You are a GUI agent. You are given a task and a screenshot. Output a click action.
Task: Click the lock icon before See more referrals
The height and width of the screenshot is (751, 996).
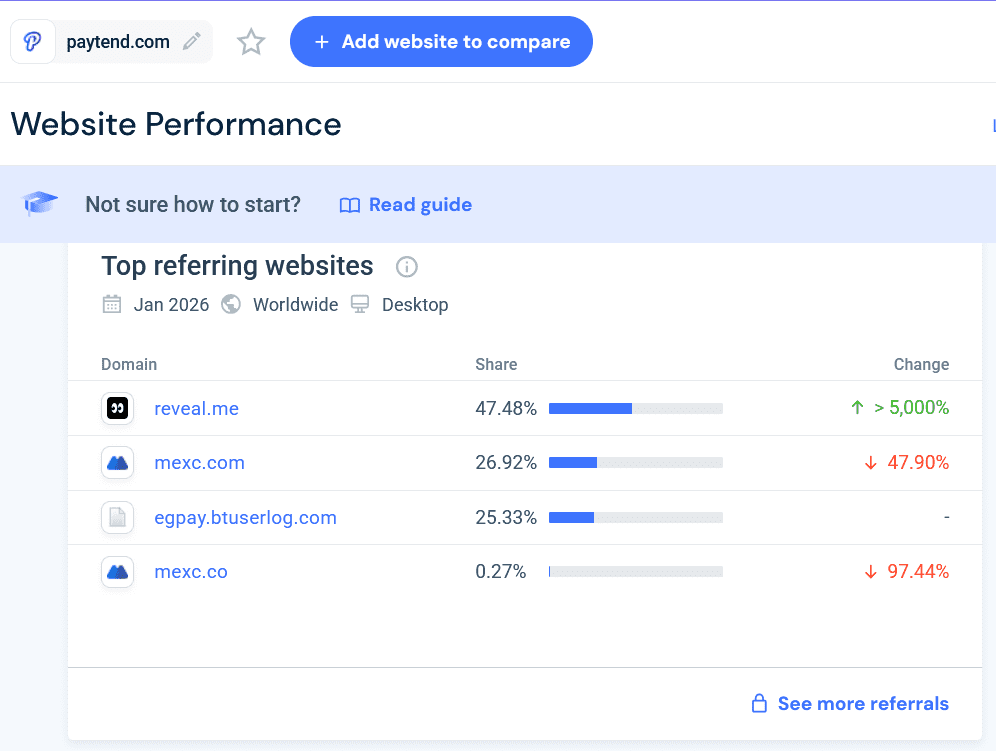pyautogui.click(x=760, y=703)
